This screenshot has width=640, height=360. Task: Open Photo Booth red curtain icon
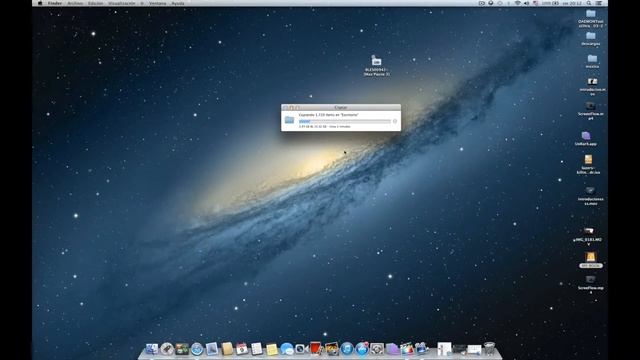[316, 348]
